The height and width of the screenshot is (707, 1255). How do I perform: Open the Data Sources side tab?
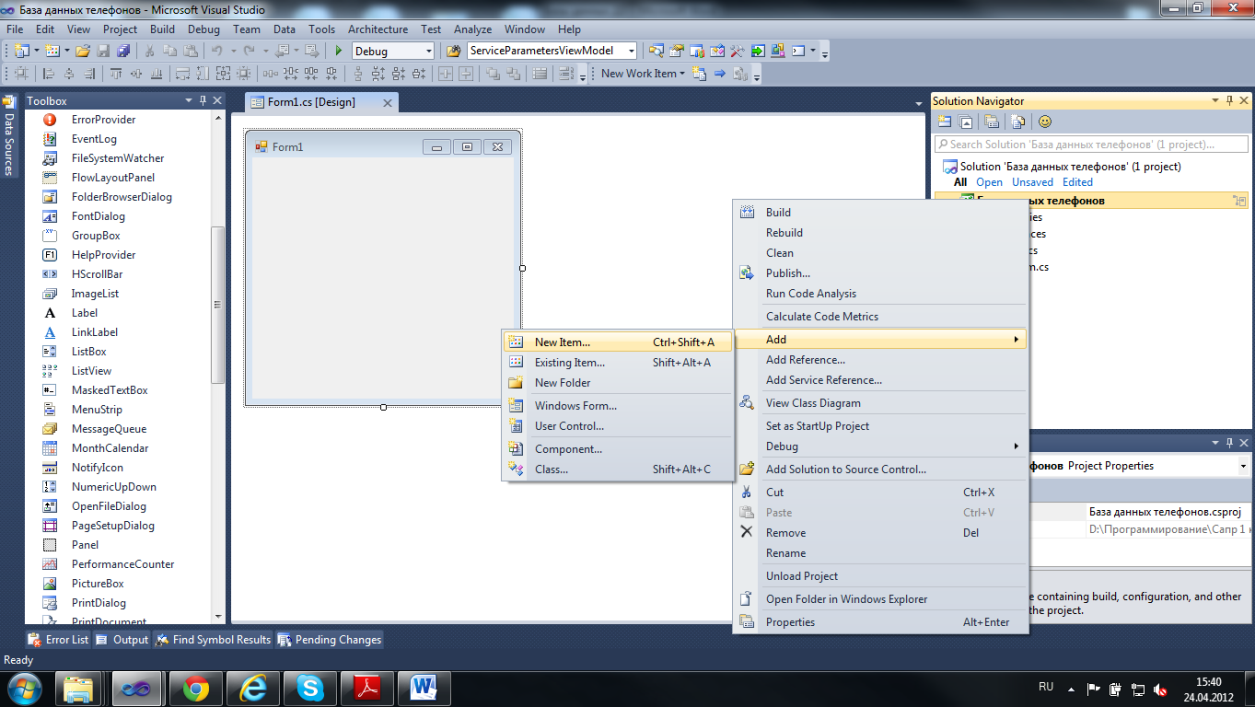coord(9,135)
